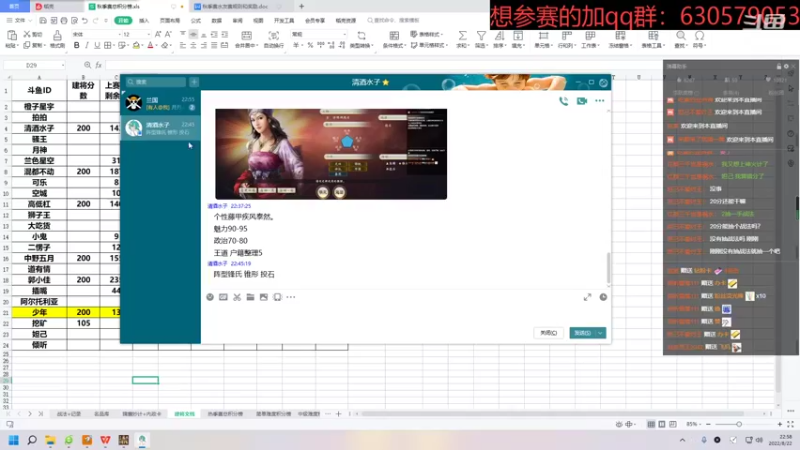This screenshot has width=800, height=450.
Task: Start a voice call in QQ chat
Action: [563, 101]
